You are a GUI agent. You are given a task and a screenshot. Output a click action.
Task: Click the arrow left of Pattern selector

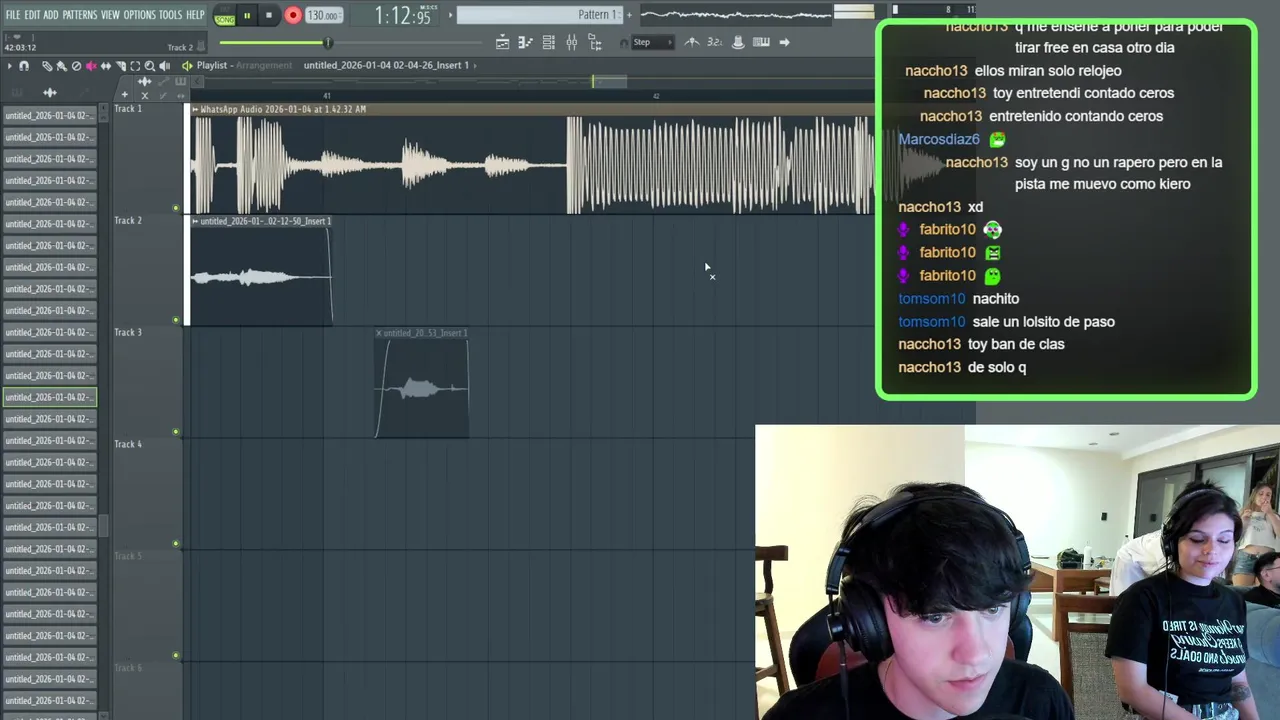pyautogui.click(x=451, y=15)
